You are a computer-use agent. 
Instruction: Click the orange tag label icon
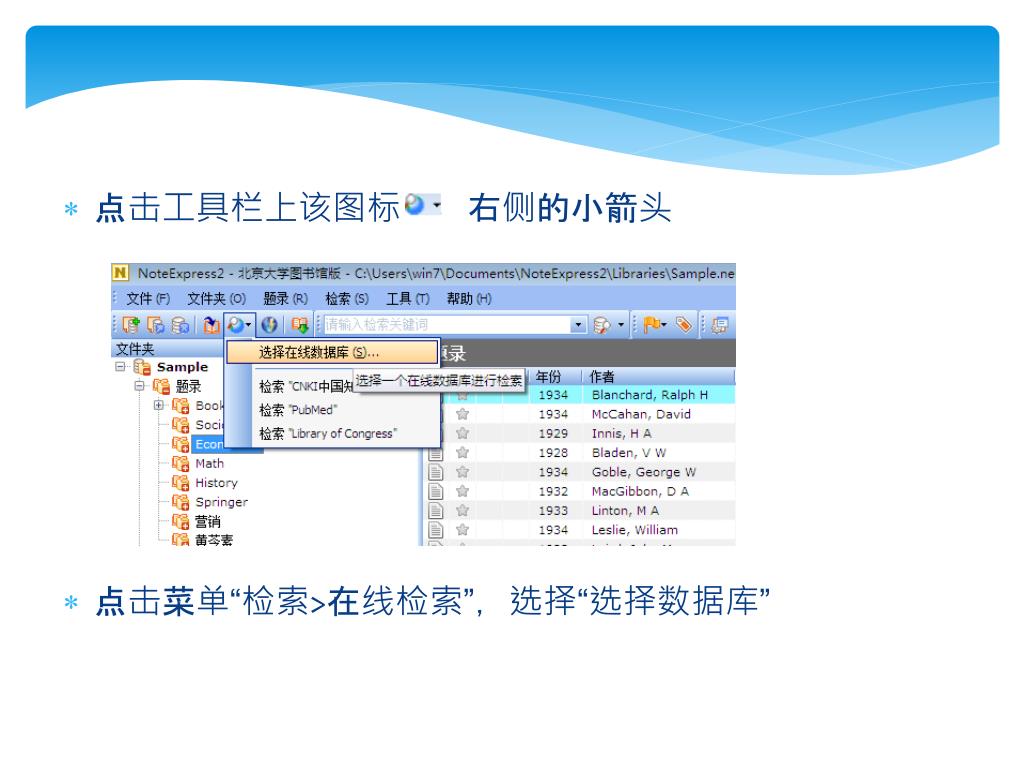683,325
